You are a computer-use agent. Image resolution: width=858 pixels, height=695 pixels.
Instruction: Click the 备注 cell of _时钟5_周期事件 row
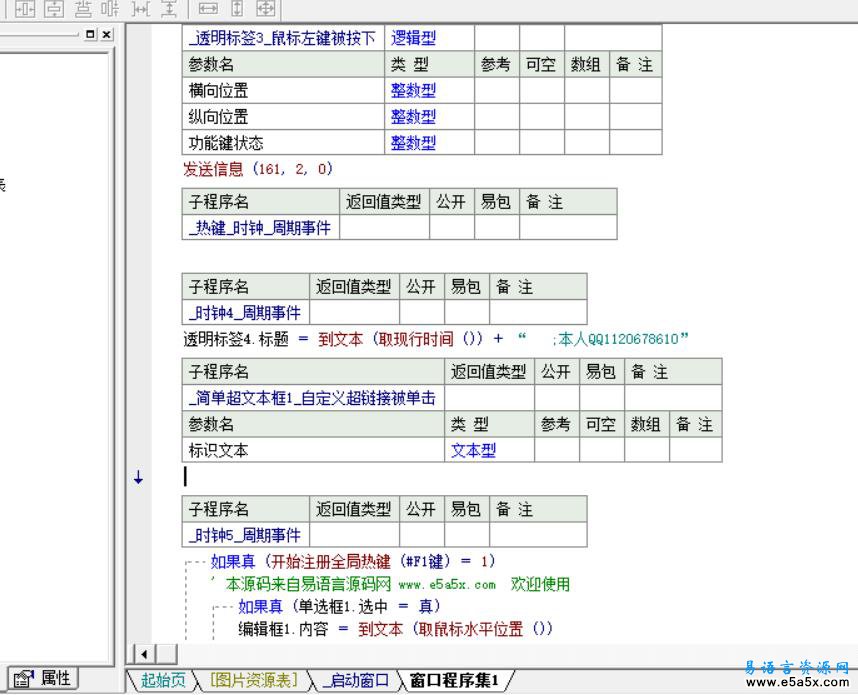(538, 535)
